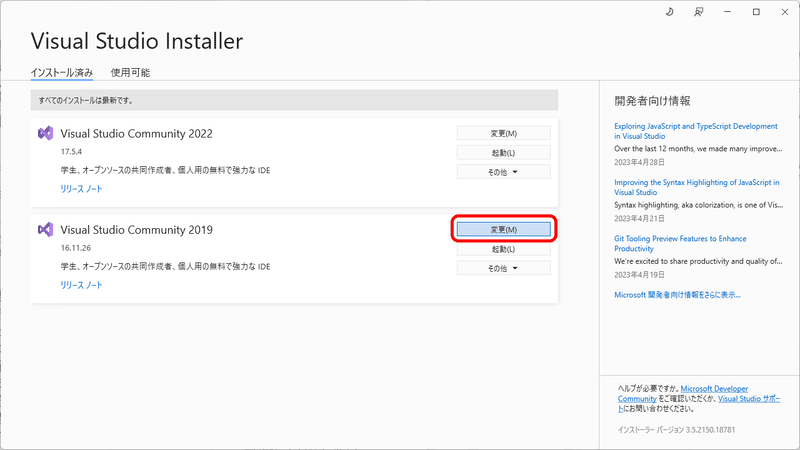Viewport: 800px width, 450px height.
Task: Minimize the Visual Studio Installer window
Action: 728,12
